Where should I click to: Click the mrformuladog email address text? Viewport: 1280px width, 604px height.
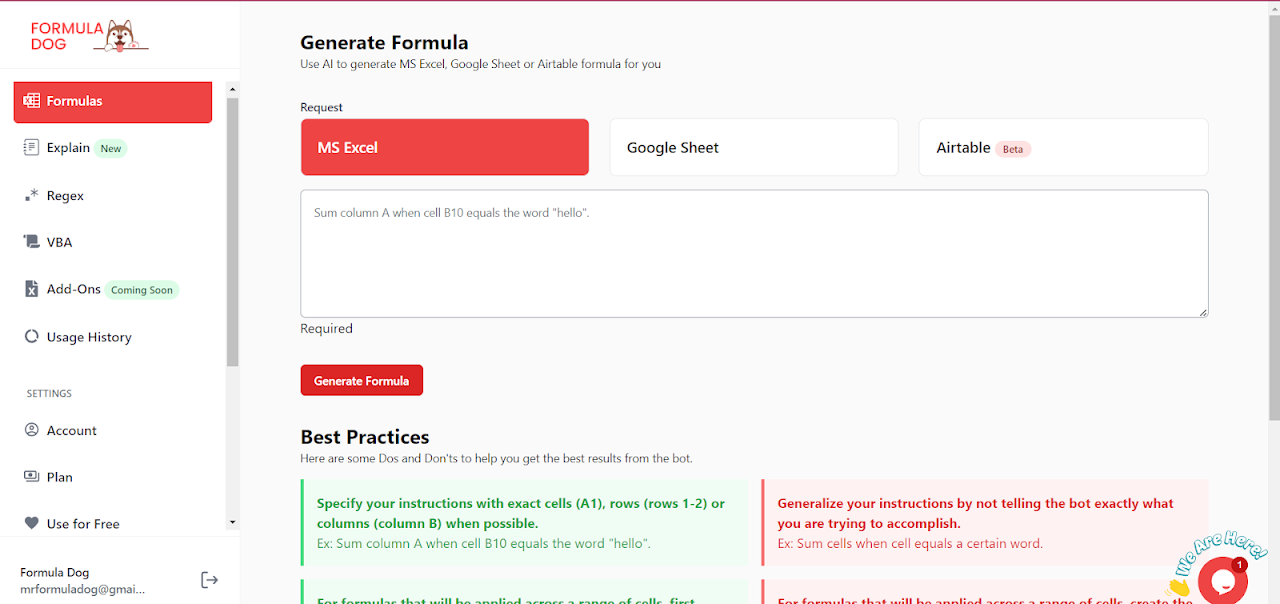click(83, 589)
